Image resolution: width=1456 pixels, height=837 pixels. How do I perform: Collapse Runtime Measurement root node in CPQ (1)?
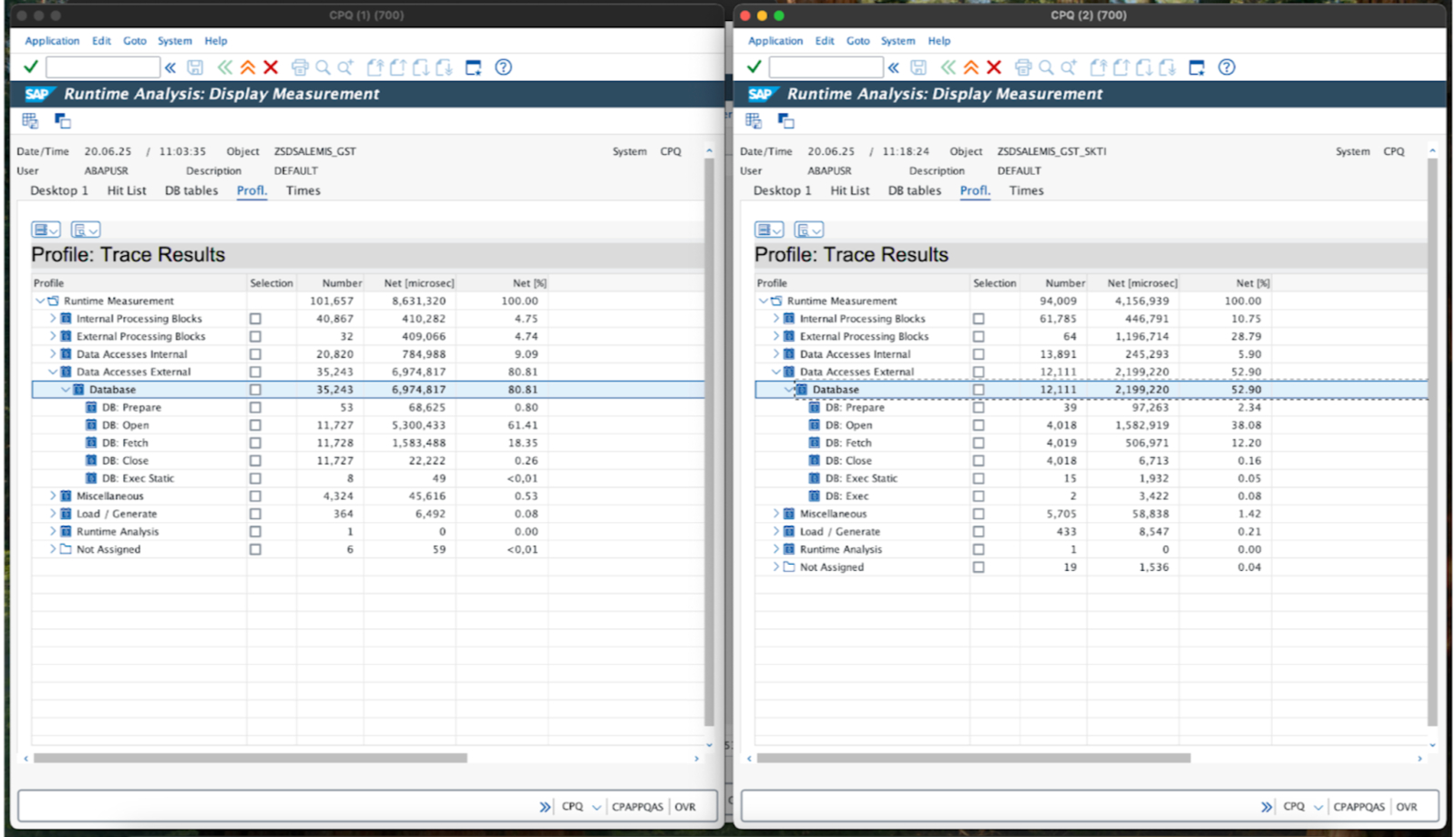coord(40,301)
